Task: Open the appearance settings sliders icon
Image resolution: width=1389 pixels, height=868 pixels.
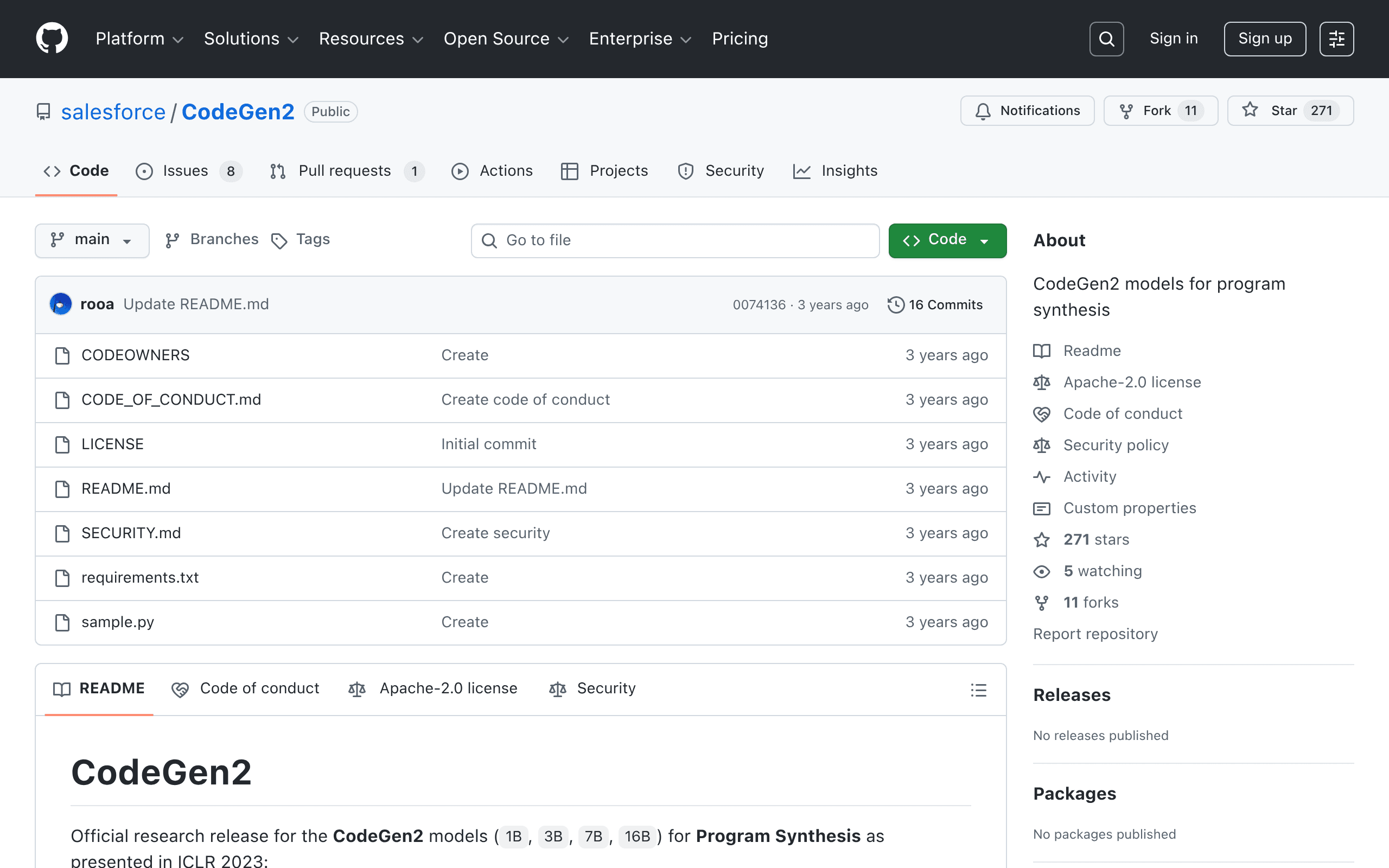Action: [1336, 39]
